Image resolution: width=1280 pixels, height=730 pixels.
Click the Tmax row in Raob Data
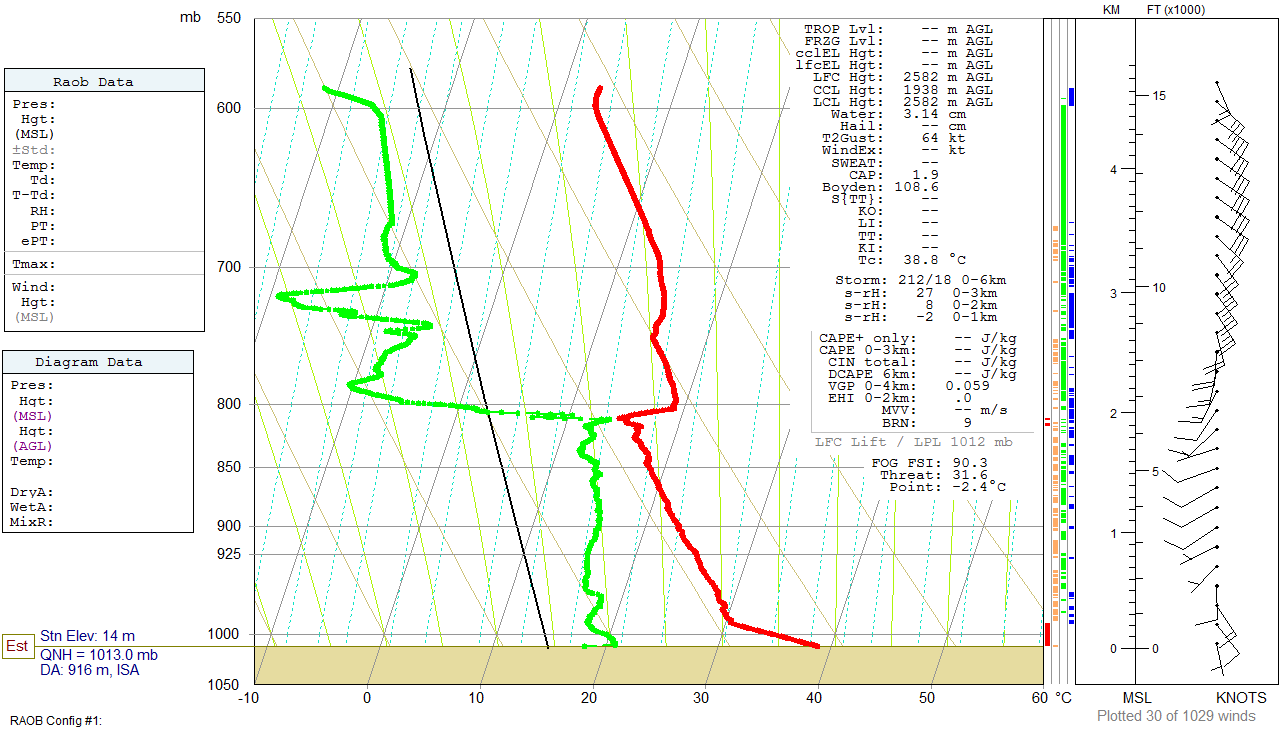tap(34, 265)
